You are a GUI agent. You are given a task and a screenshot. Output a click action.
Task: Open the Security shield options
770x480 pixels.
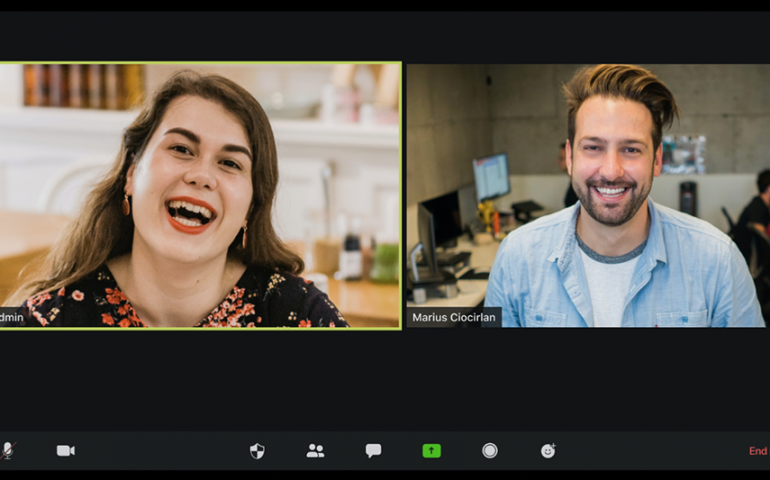(x=257, y=451)
